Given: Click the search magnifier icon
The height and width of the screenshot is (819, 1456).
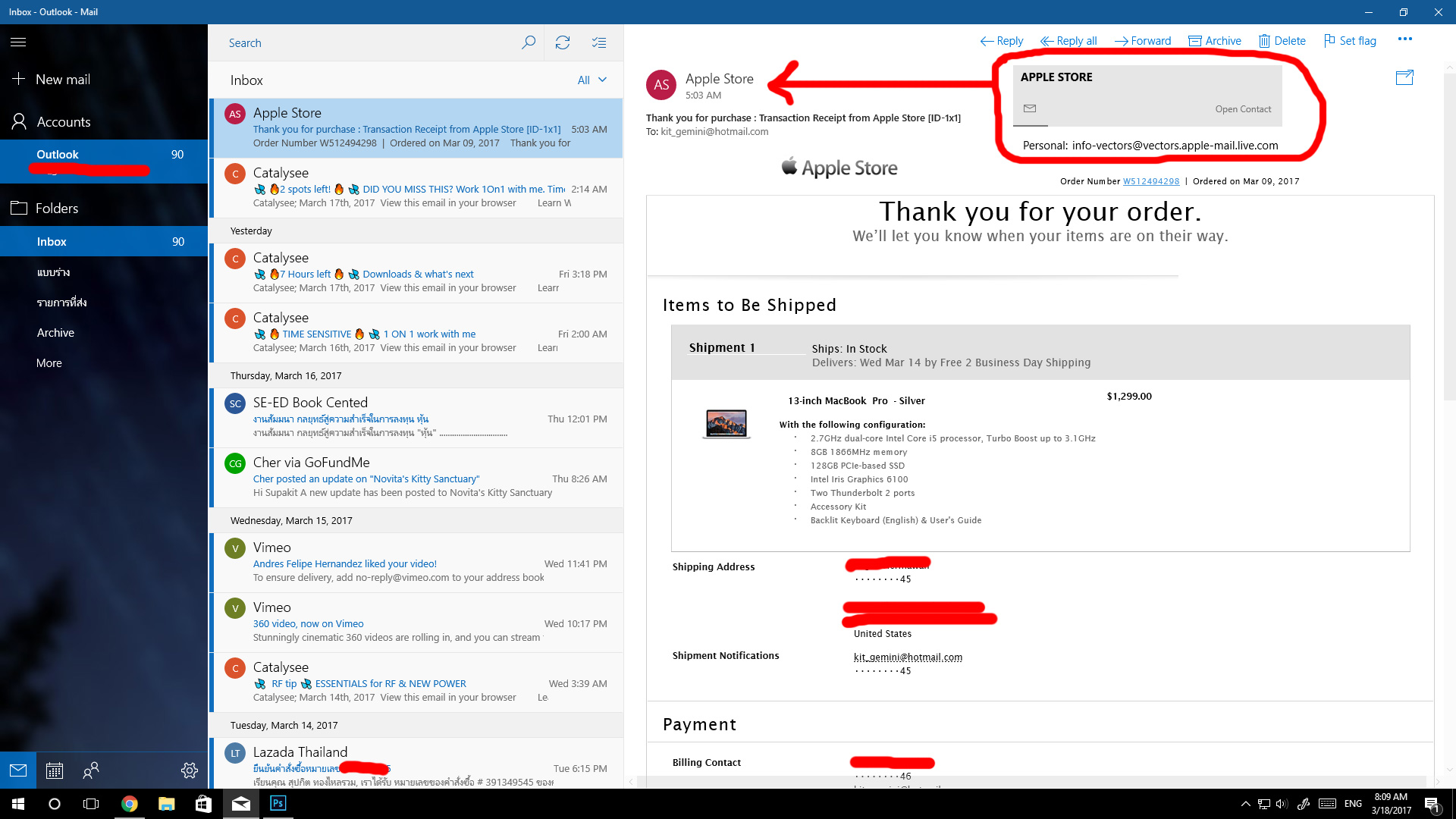Looking at the screenshot, I should (529, 42).
